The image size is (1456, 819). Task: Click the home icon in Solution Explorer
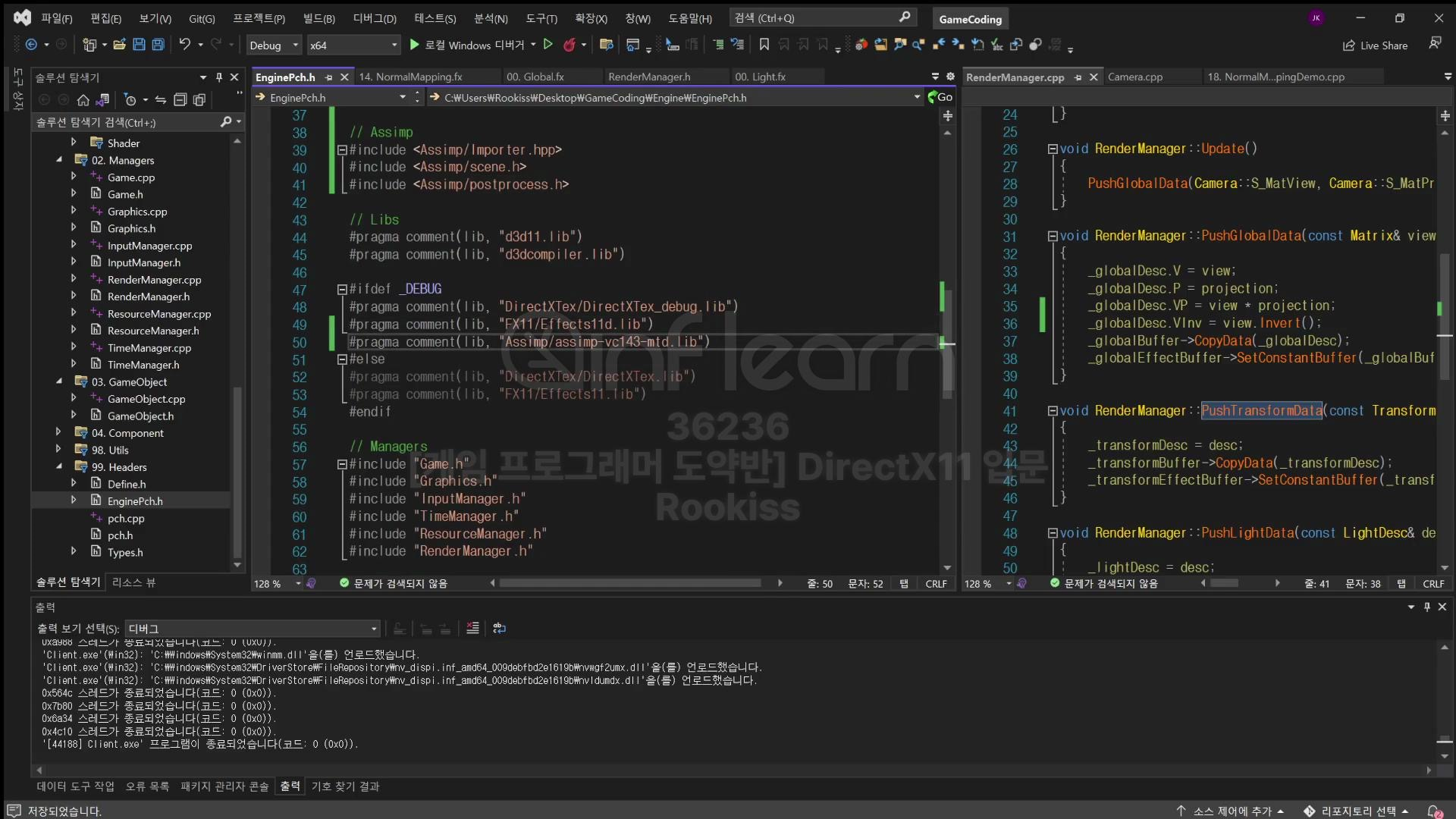point(83,100)
